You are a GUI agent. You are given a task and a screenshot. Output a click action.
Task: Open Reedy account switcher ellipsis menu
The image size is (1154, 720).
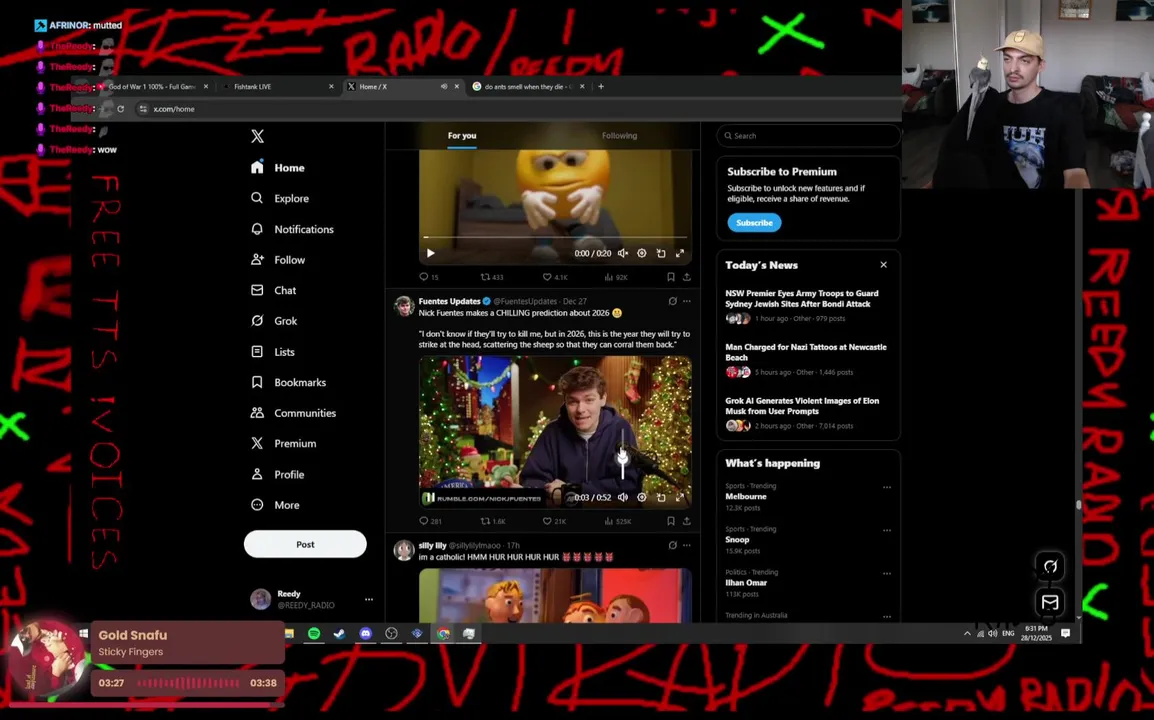(369, 599)
